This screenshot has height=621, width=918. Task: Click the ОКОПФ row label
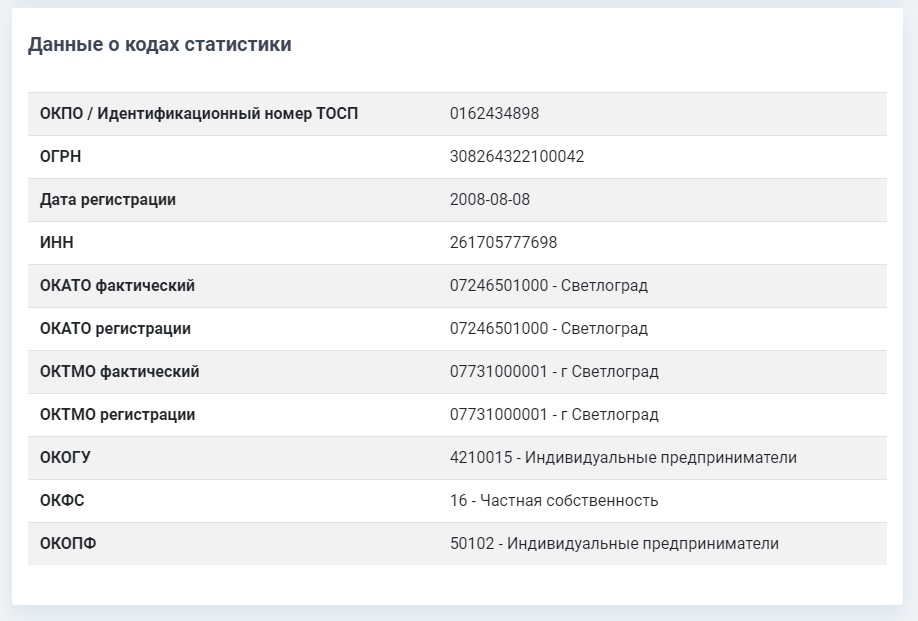click(68, 544)
